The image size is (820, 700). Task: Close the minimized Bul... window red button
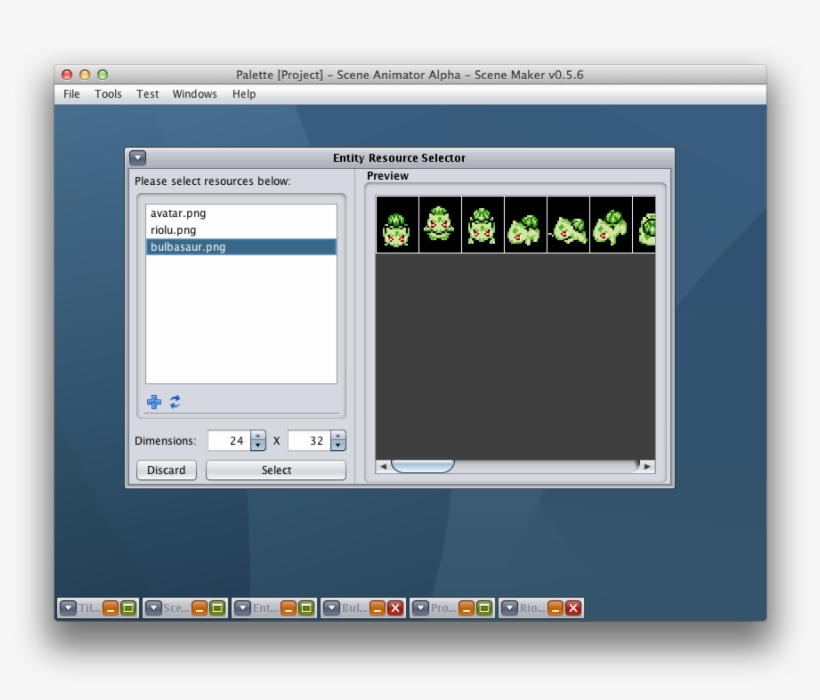[395, 608]
